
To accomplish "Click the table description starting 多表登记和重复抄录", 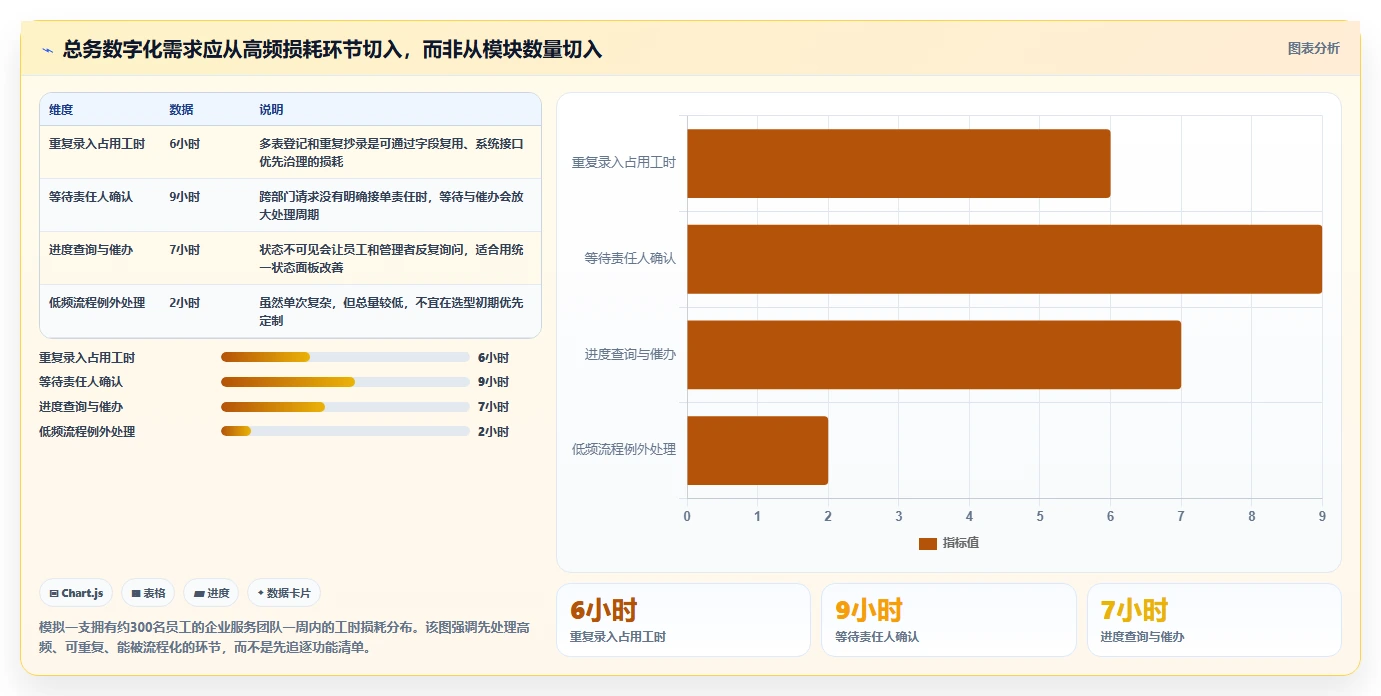I will (x=391, y=152).
